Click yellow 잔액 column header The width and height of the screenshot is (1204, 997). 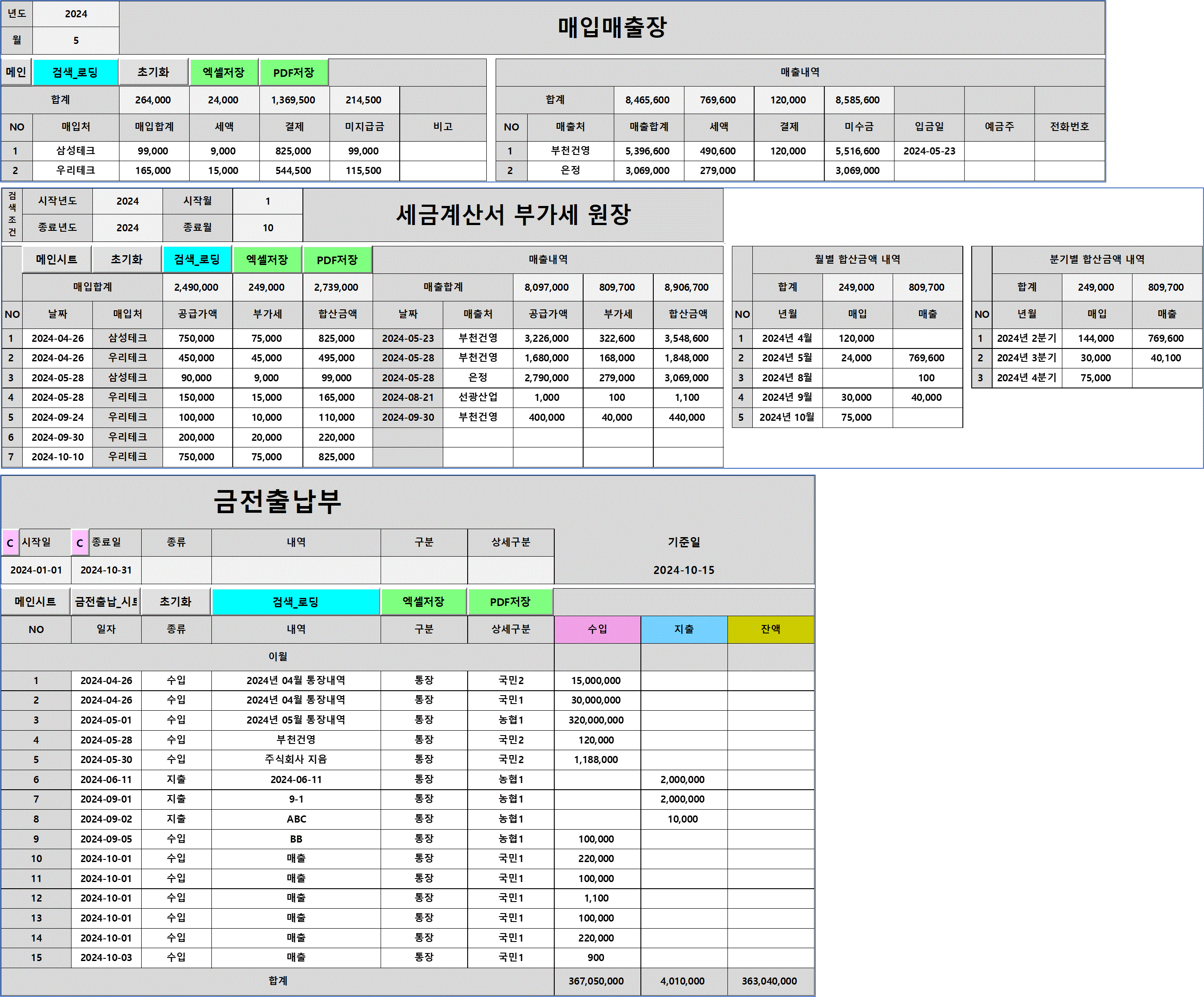[x=771, y=629]
